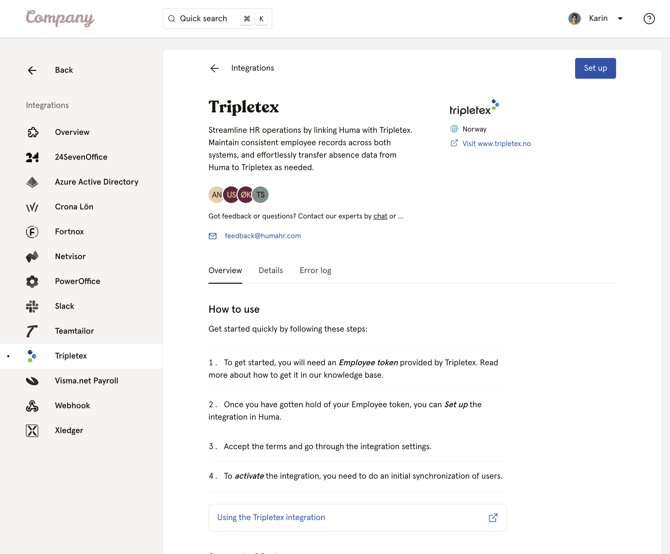Open Overview in the Integrations sidebar

coord(72,132)
